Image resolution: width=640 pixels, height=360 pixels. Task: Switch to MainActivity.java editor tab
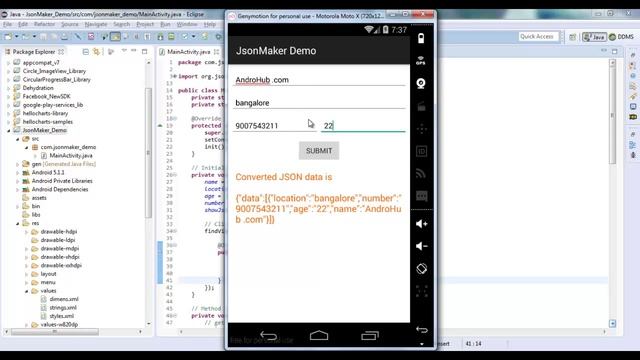[189, 52]
